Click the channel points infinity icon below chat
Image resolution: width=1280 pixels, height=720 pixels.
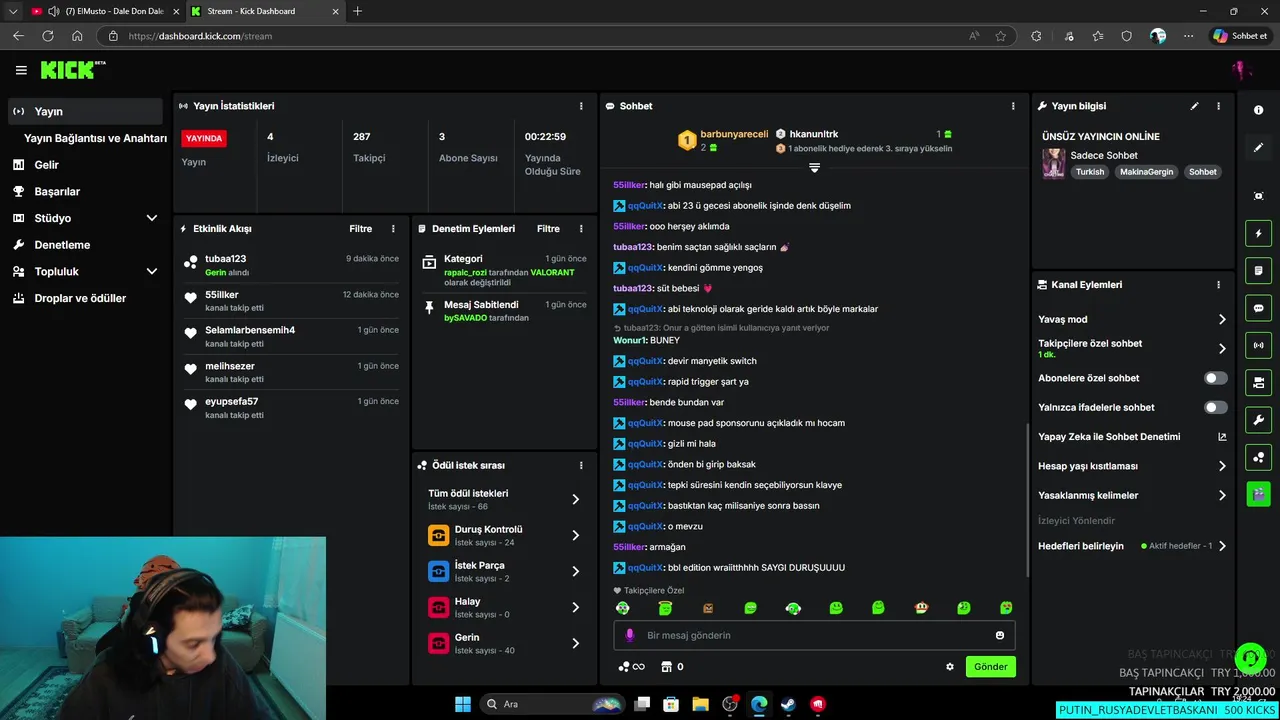631,667
